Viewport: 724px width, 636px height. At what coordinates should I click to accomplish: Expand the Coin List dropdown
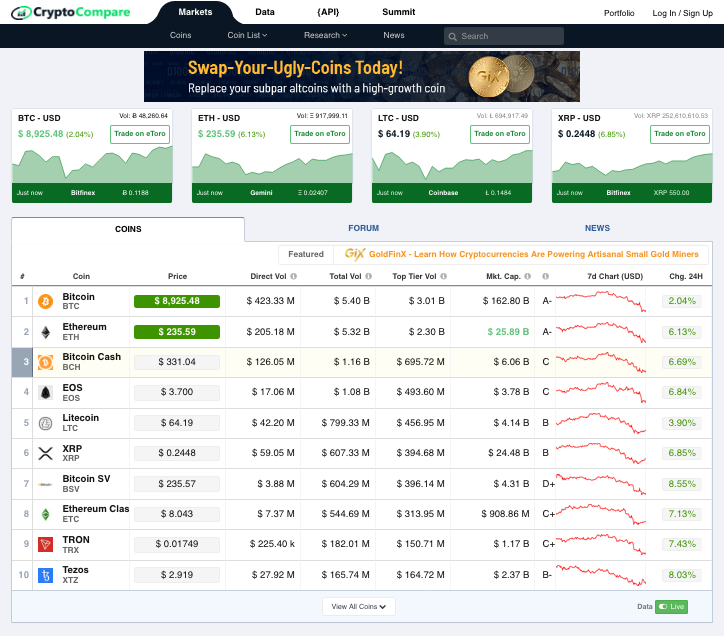tap(247, 36)
